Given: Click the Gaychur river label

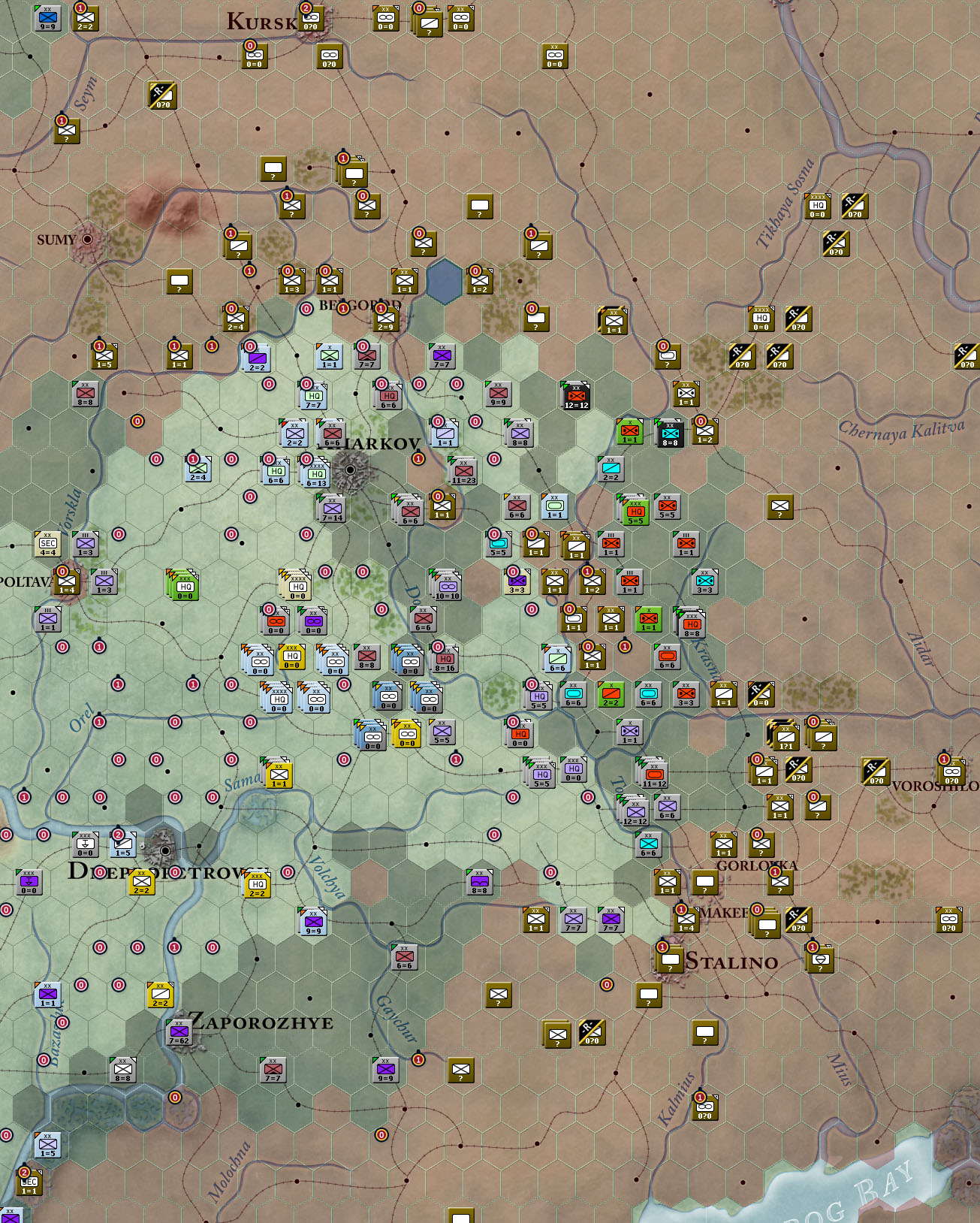Looking at the screenshot, I should point(395,1019).
